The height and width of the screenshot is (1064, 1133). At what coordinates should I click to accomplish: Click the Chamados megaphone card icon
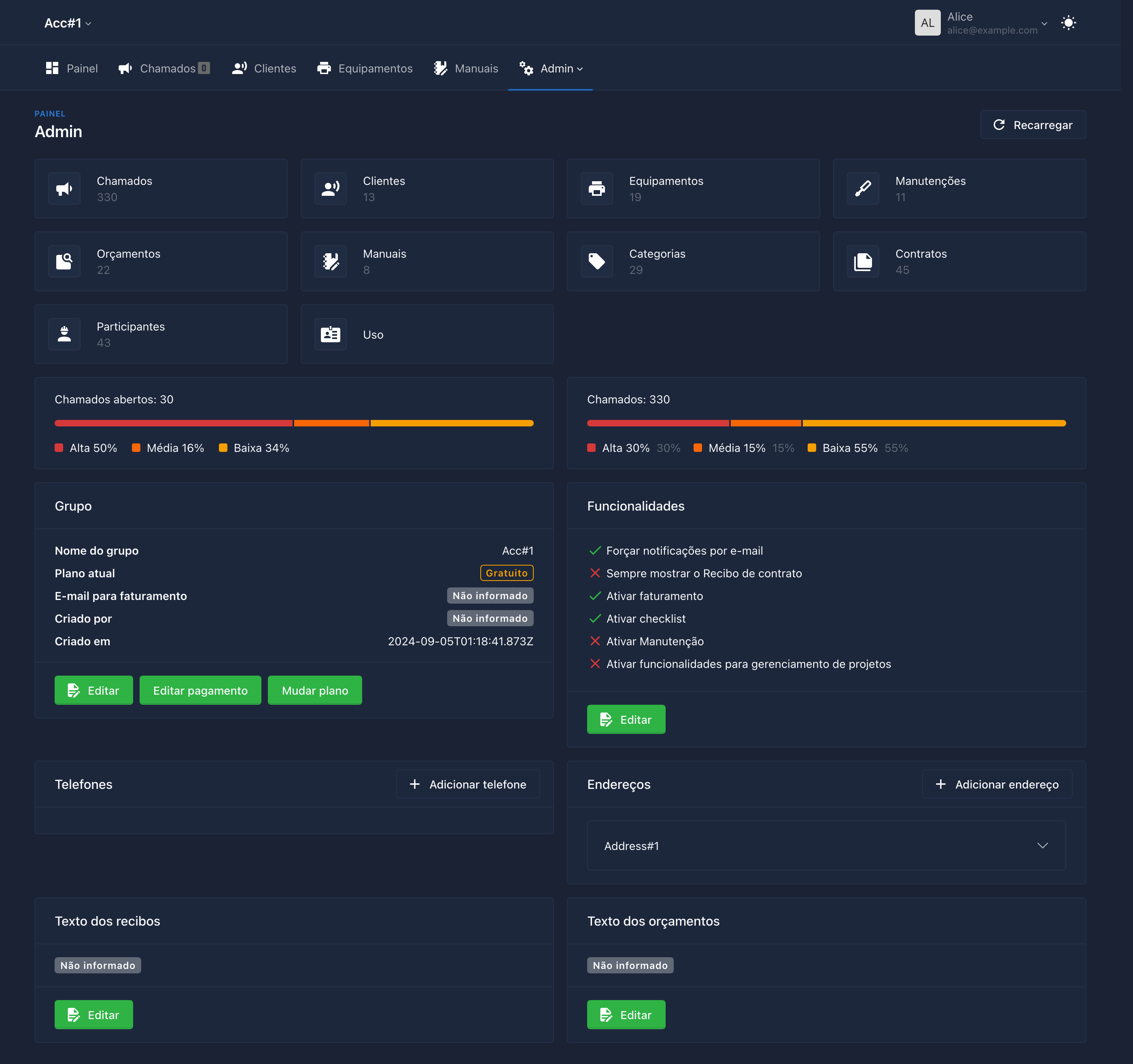(x=64, y=189)
